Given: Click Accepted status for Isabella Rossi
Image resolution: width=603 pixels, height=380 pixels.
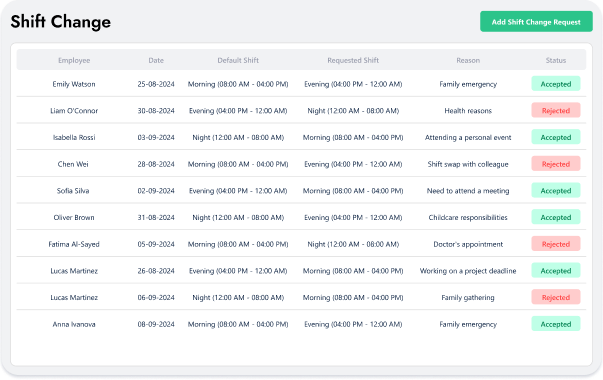Looking at the screenshot, I should (x=556, y=137).
